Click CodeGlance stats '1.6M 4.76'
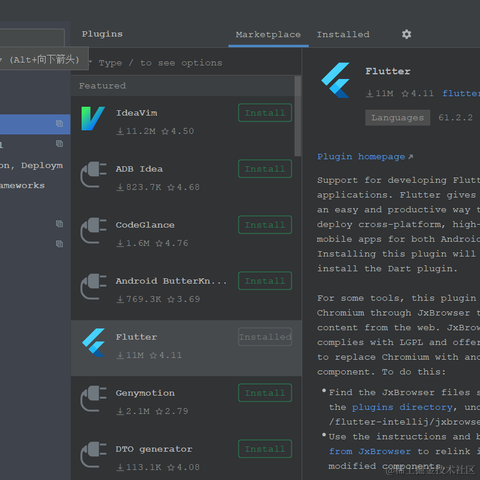Image resolution: width=480 pixels, height=480 pixels. tap(152, 243)
